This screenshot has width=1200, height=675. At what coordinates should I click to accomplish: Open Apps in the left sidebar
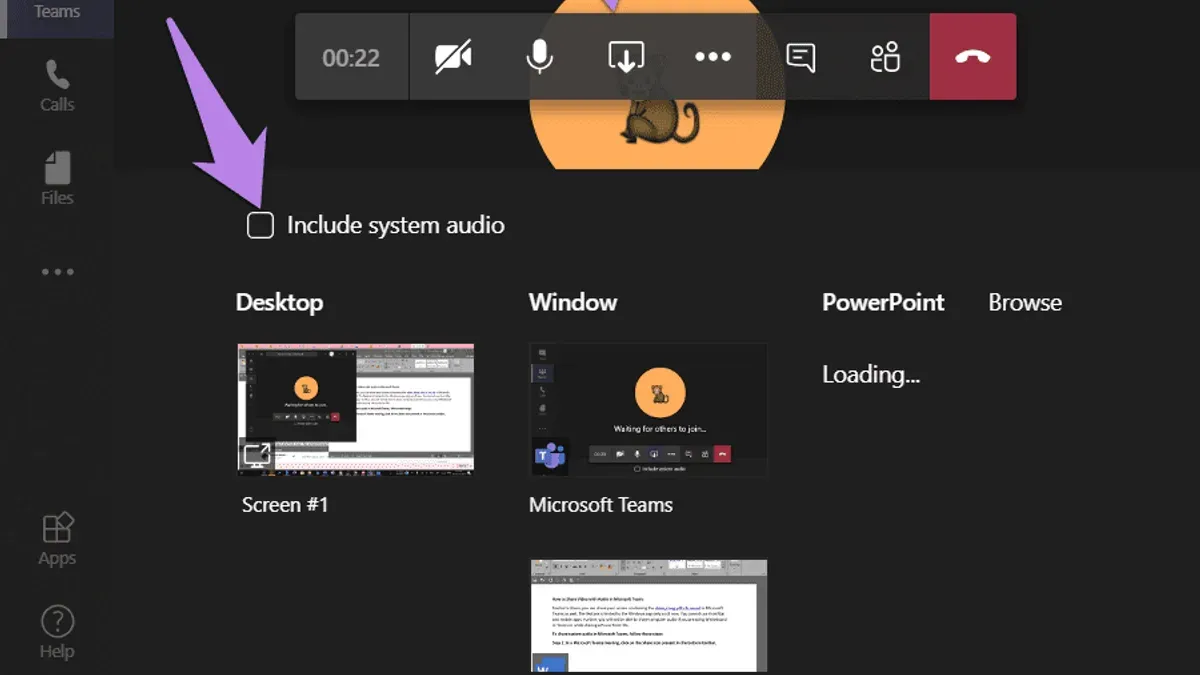57,538
